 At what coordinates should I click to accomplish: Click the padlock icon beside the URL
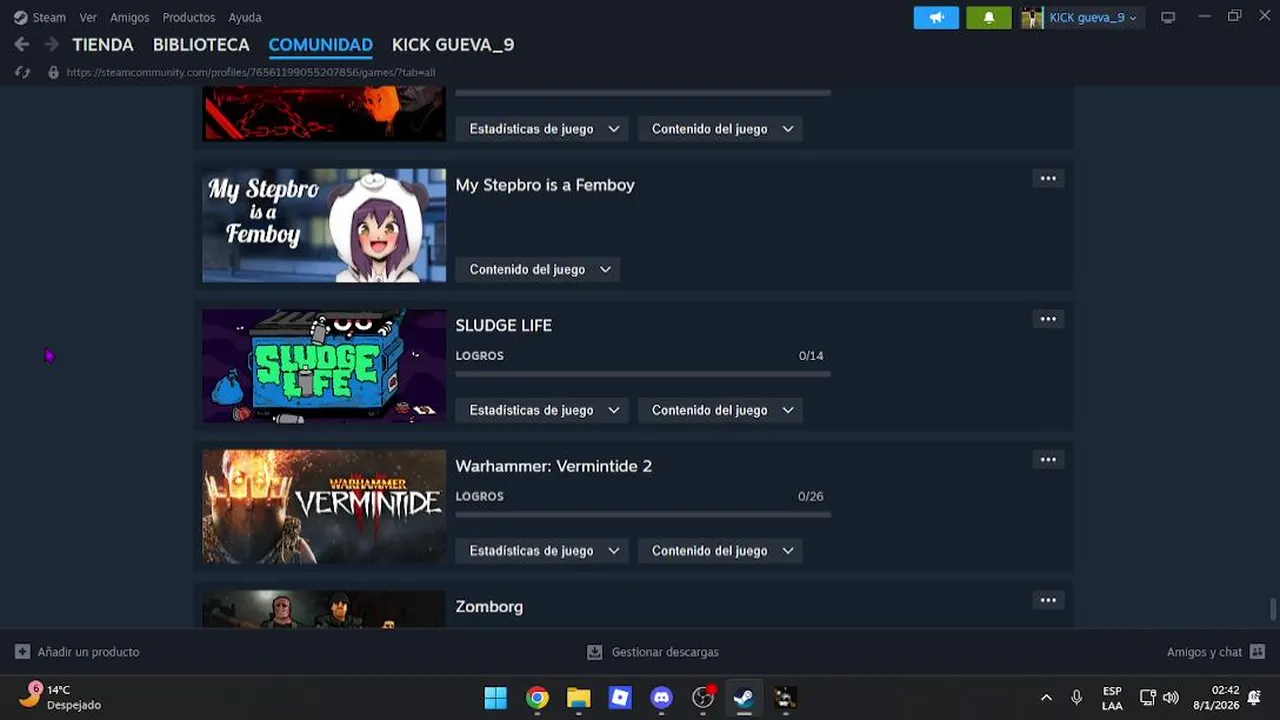tap(53, 72)
